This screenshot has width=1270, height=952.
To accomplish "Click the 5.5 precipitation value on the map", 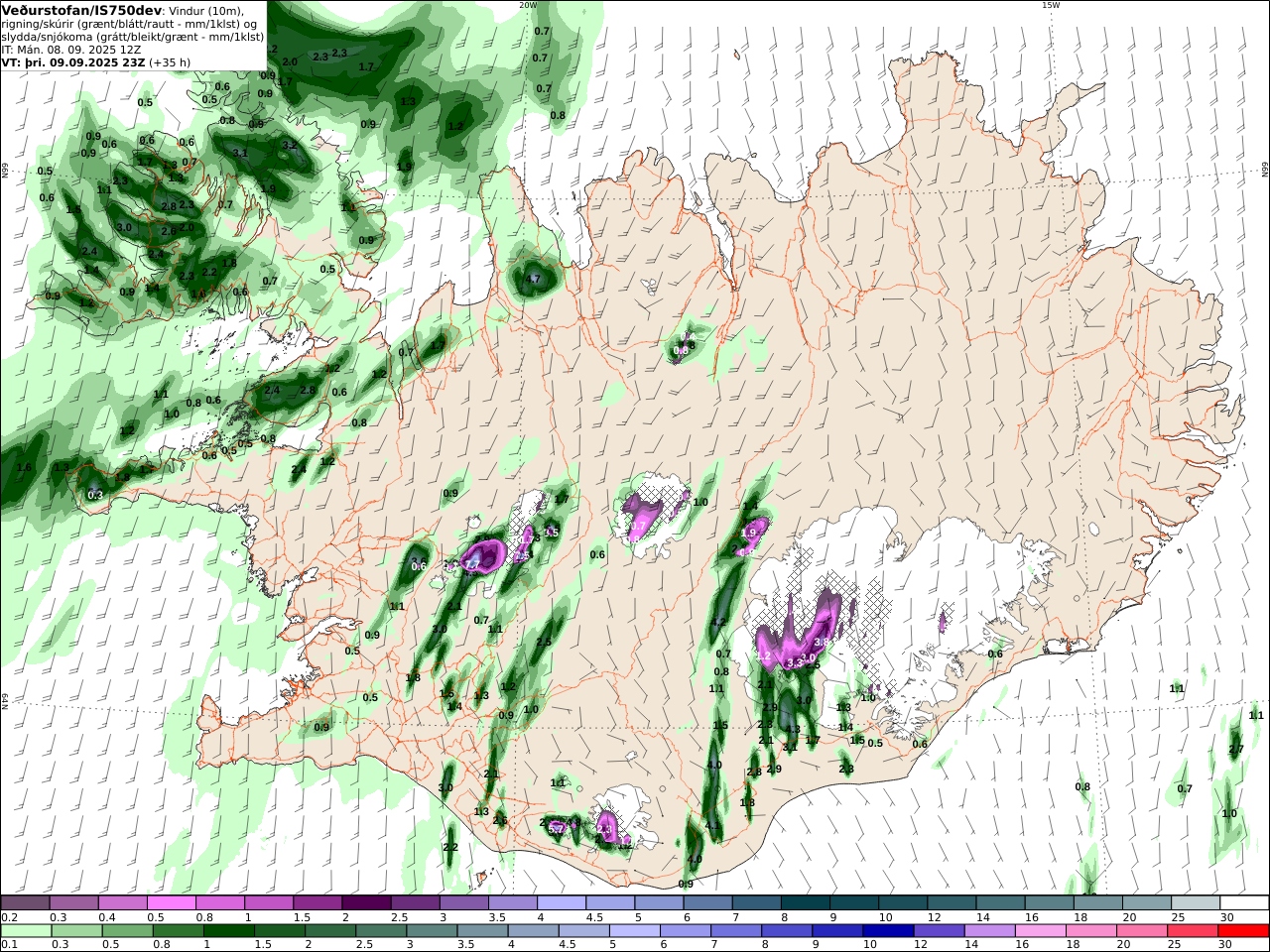I will pyautogui.click(x=552, y=533).
